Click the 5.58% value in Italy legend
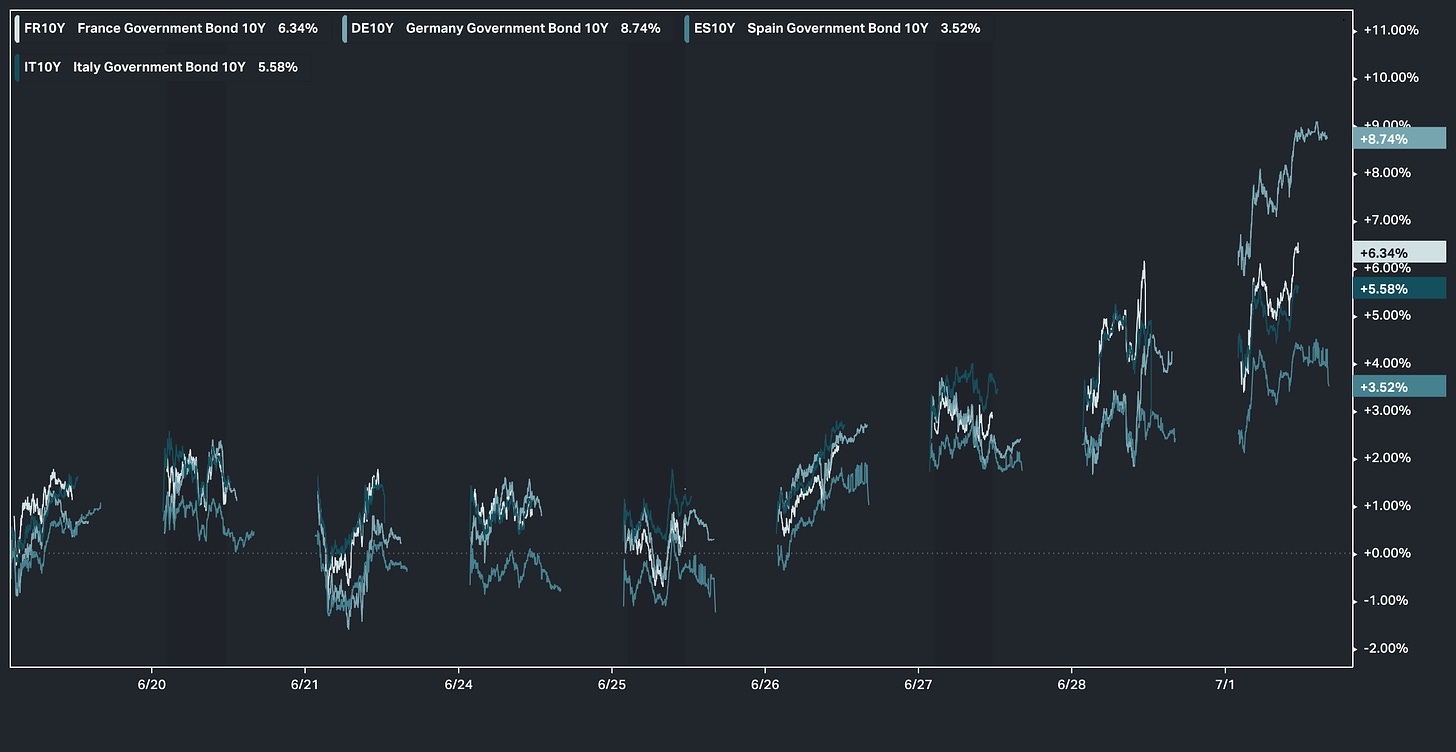Image resolution: width=1456 pixels, height=752 pixels. click(x=277, y=67)
